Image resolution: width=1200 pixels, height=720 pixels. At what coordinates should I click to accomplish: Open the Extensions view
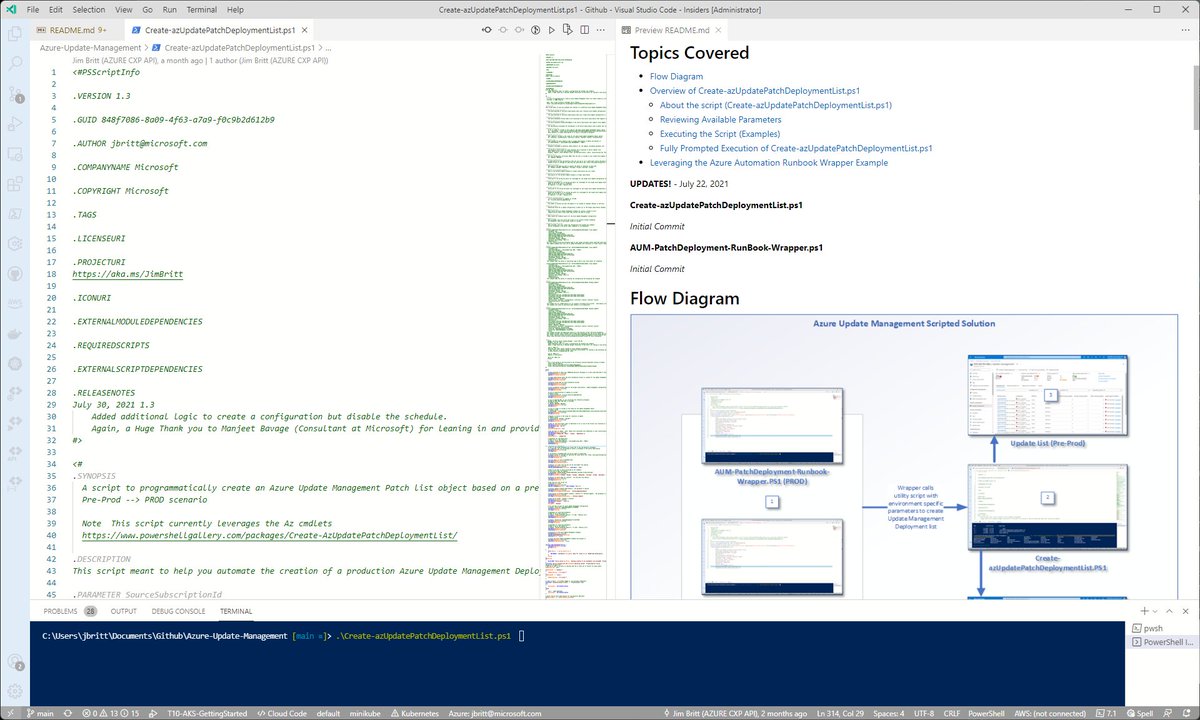(x=15, y=184)
